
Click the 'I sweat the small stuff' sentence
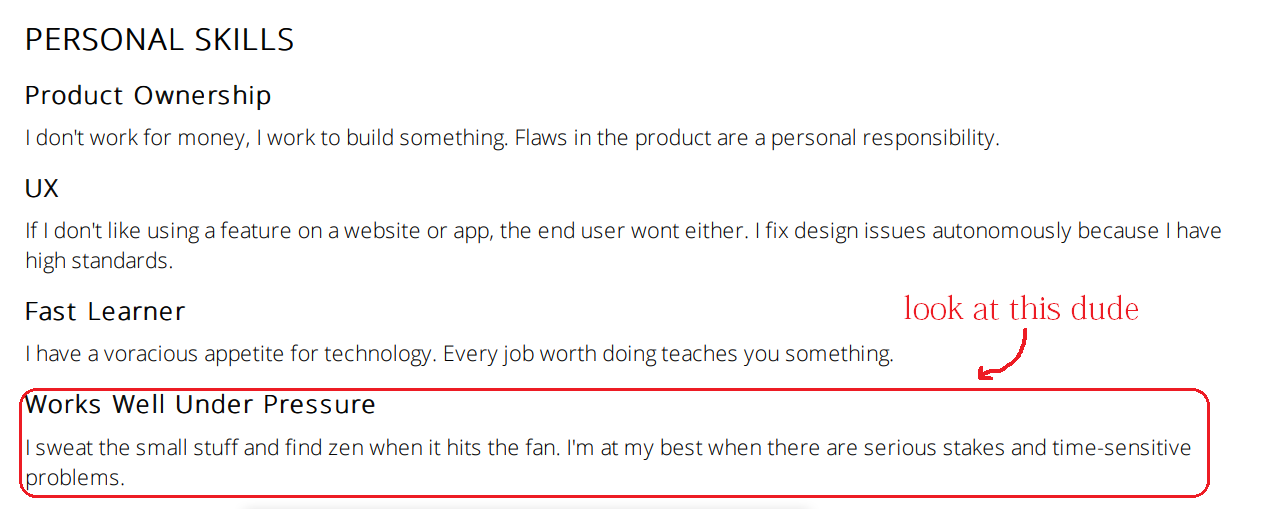click(x=292, y=448)
